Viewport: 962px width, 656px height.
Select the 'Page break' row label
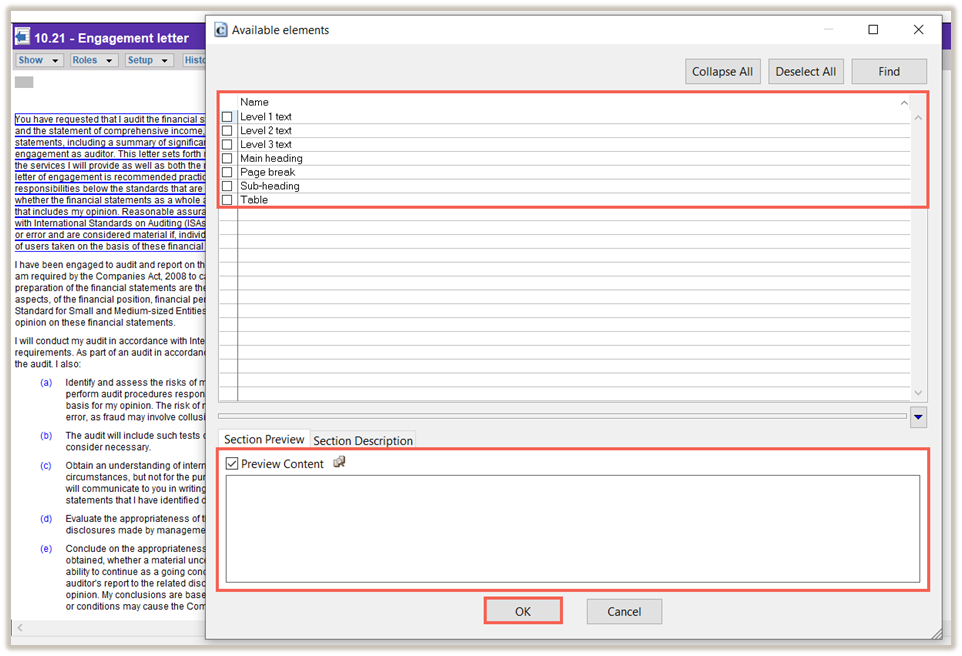(x=267, y=172)
